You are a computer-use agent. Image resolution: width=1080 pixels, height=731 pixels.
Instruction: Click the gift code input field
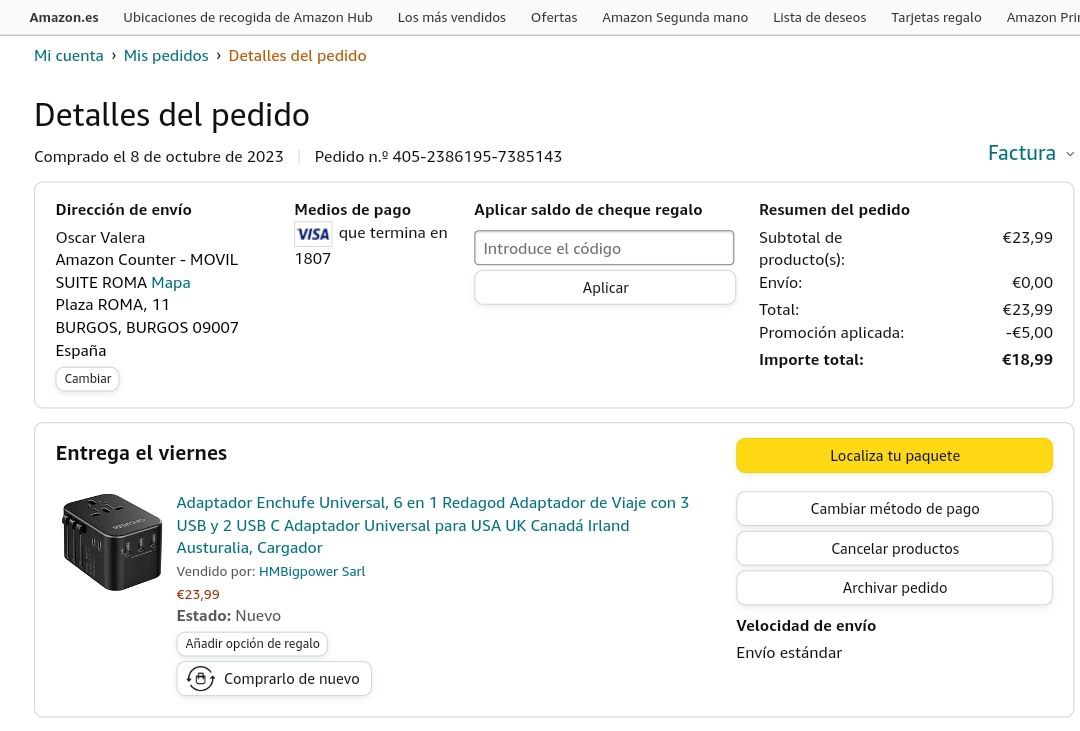pos(604,248)
